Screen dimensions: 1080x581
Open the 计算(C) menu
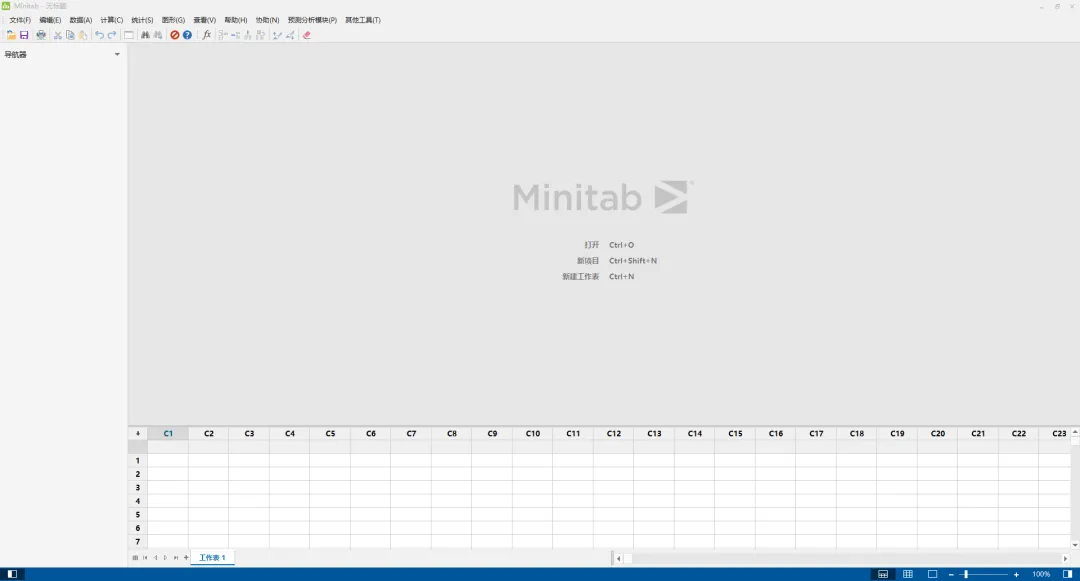[112, 20]
